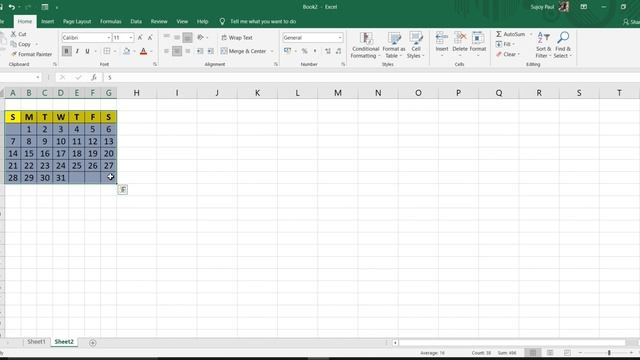Apply the Fill Color bucket
This screenshot has width=640, height=360.
tap(127, 51)
